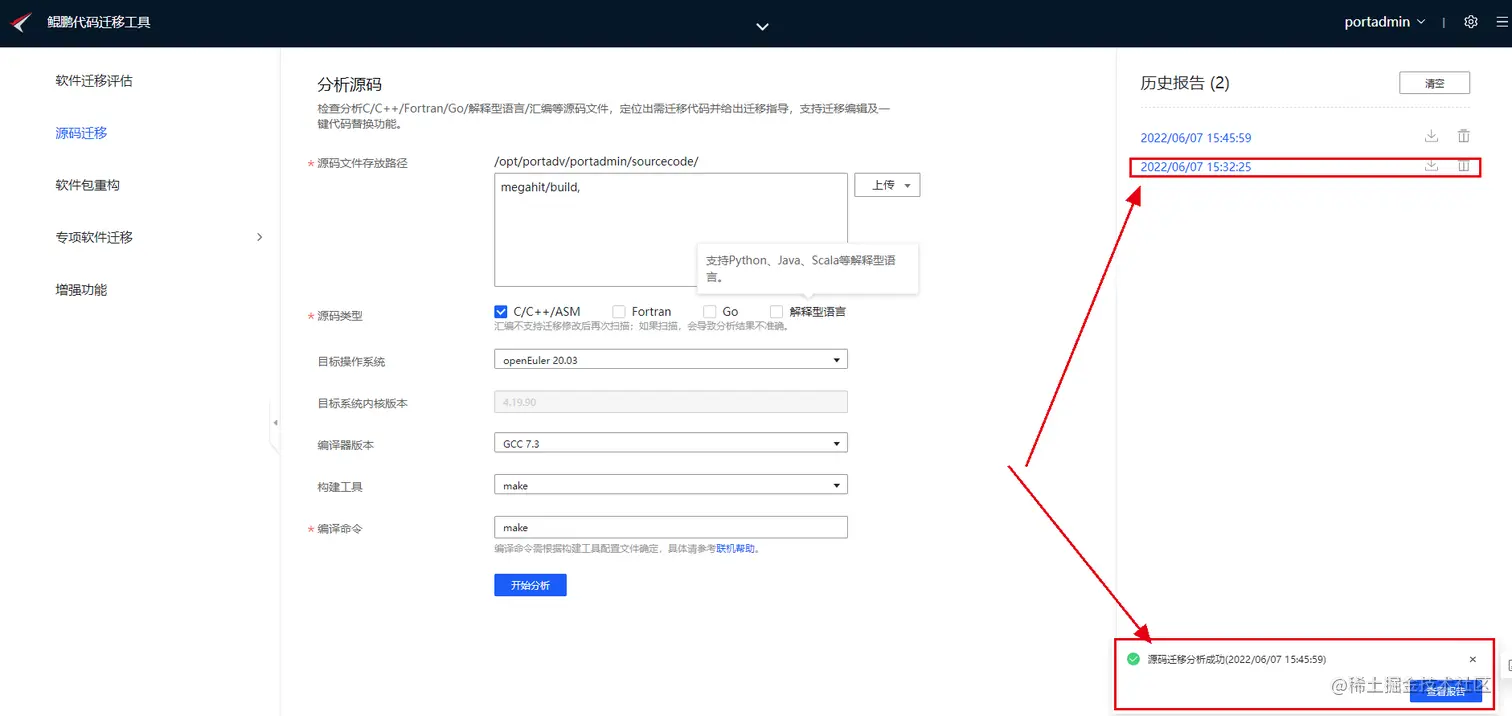
Task: Click the 查看报告 button
Action: 1445,691
